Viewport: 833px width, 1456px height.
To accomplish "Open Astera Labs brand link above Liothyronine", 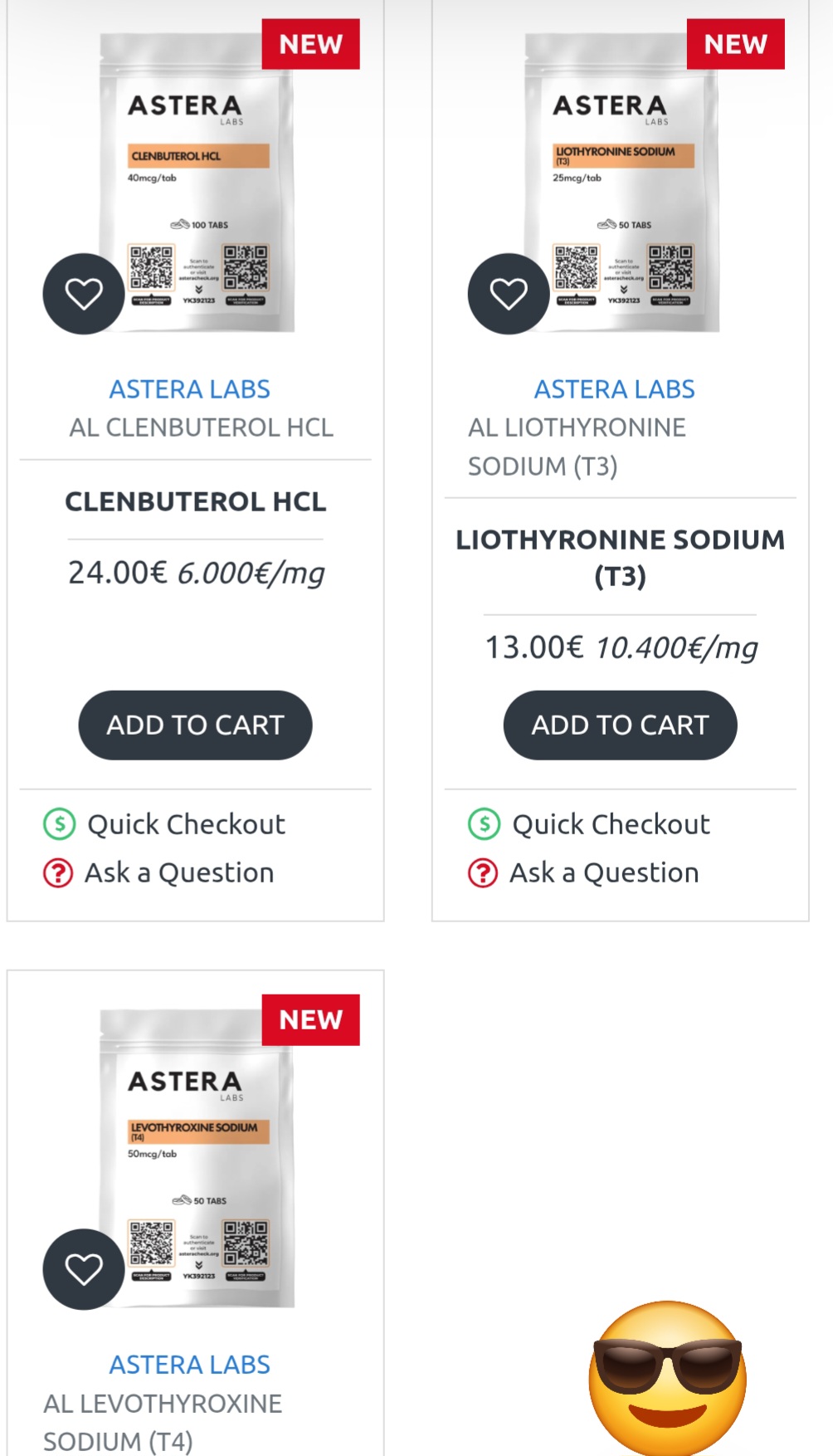I will coord(615,389).
